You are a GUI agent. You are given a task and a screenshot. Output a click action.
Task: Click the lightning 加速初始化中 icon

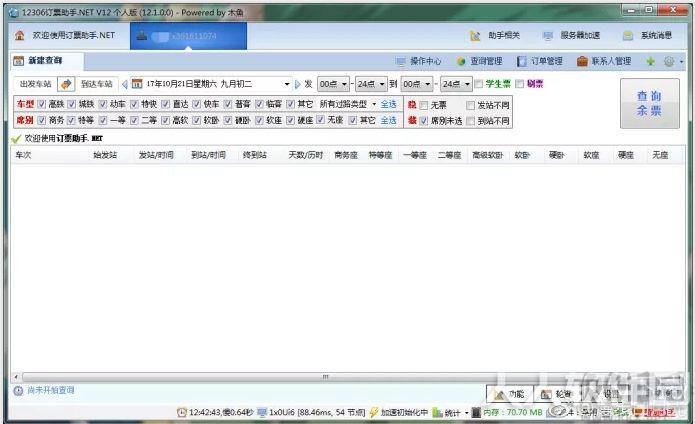(374, 412)
